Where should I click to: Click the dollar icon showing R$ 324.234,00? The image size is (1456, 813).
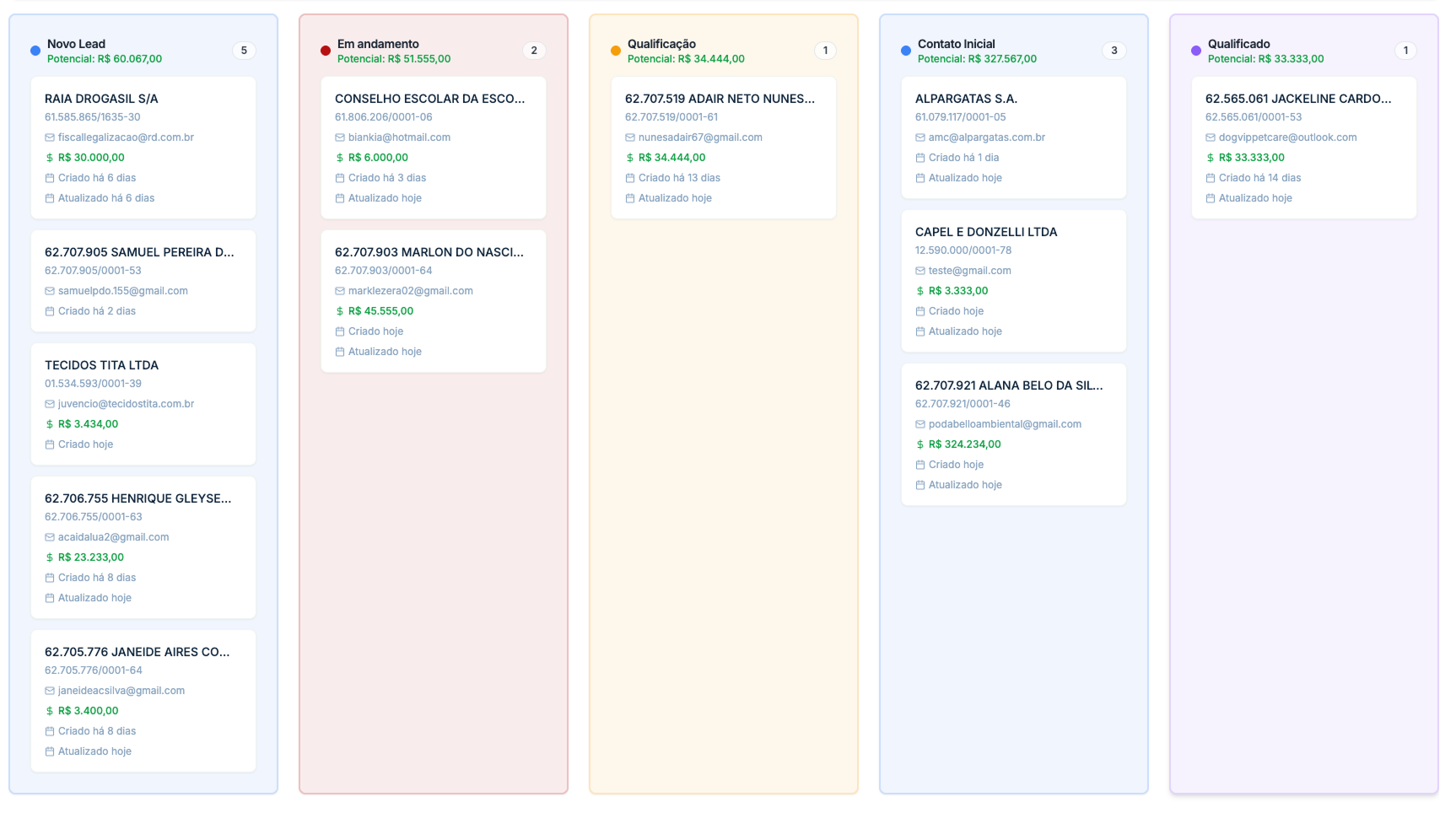919,444
